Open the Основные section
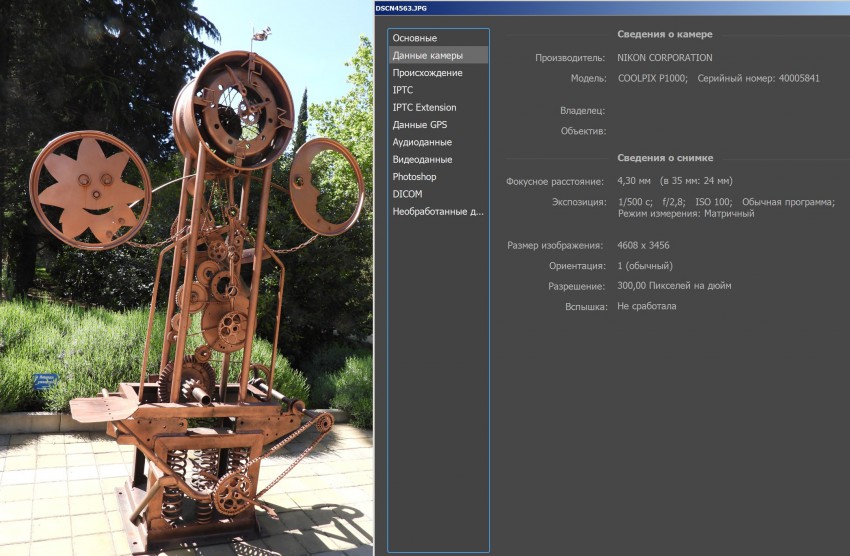 414,38
